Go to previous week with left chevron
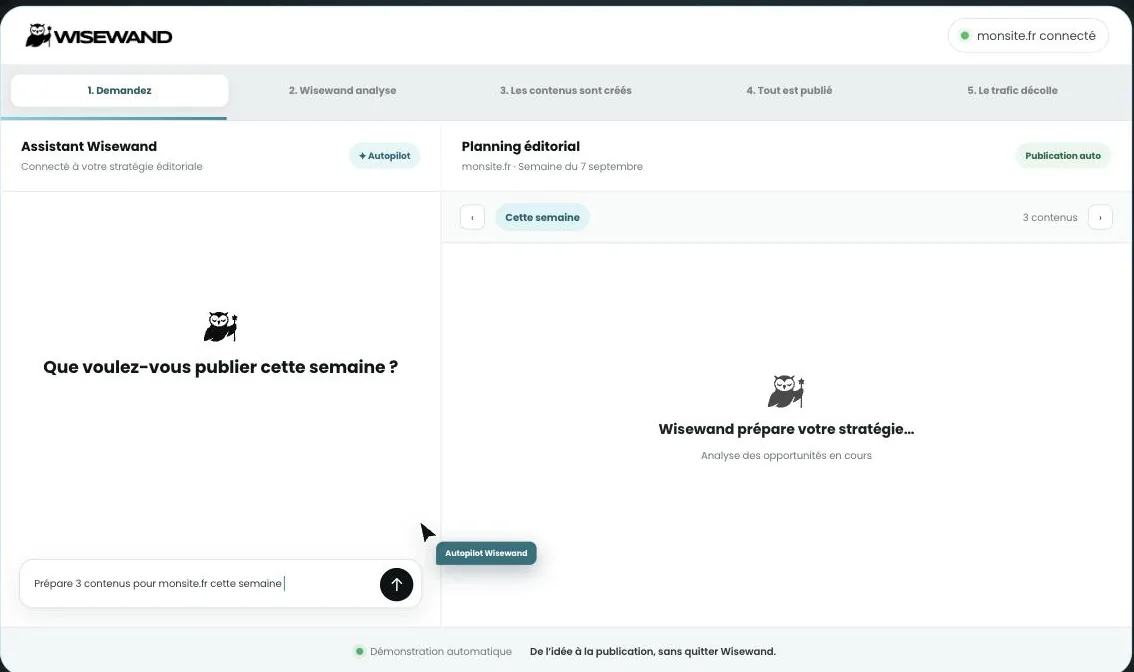 pyautogui.click(x=472, y=217)
